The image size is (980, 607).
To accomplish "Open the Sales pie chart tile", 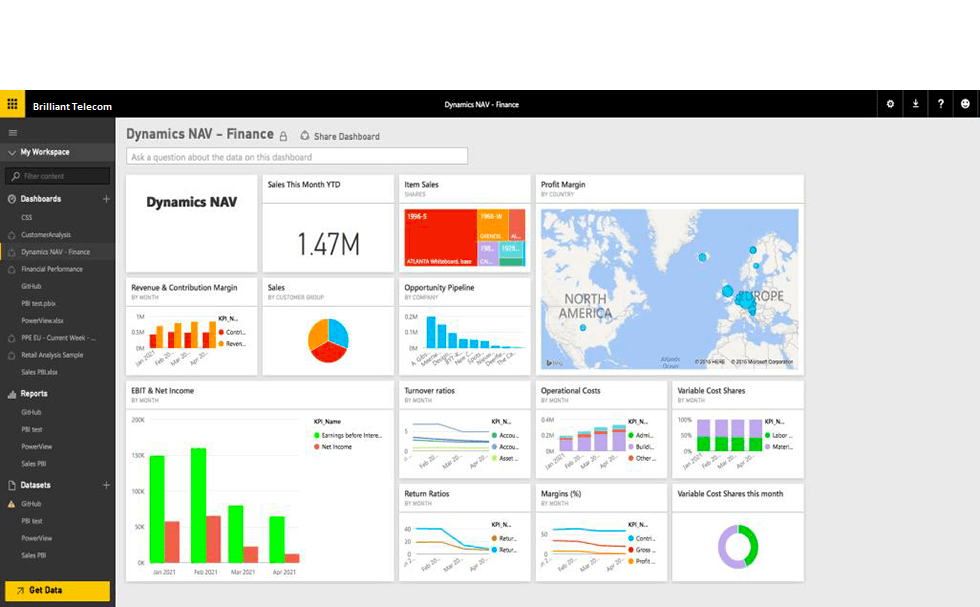I will (328, 326).
